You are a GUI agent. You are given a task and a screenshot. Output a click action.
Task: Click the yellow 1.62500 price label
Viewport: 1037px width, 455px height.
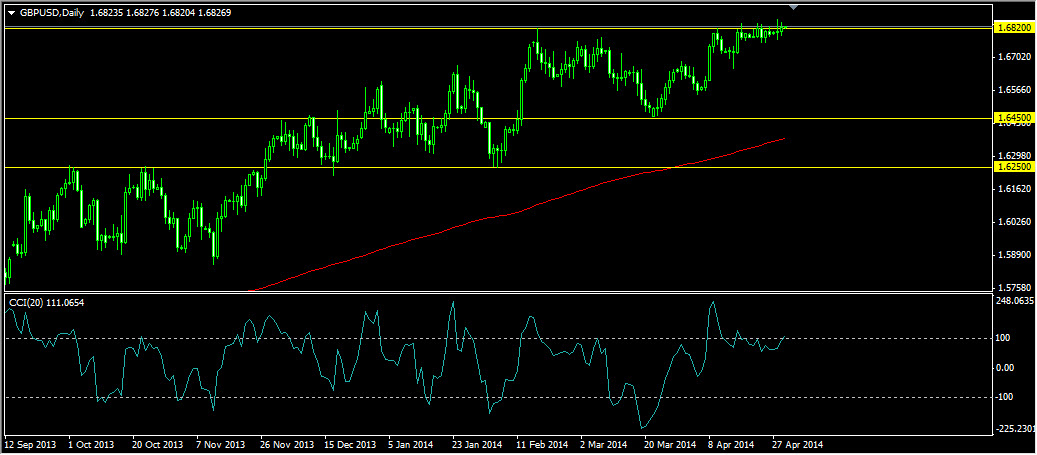tap(1014, 167)
